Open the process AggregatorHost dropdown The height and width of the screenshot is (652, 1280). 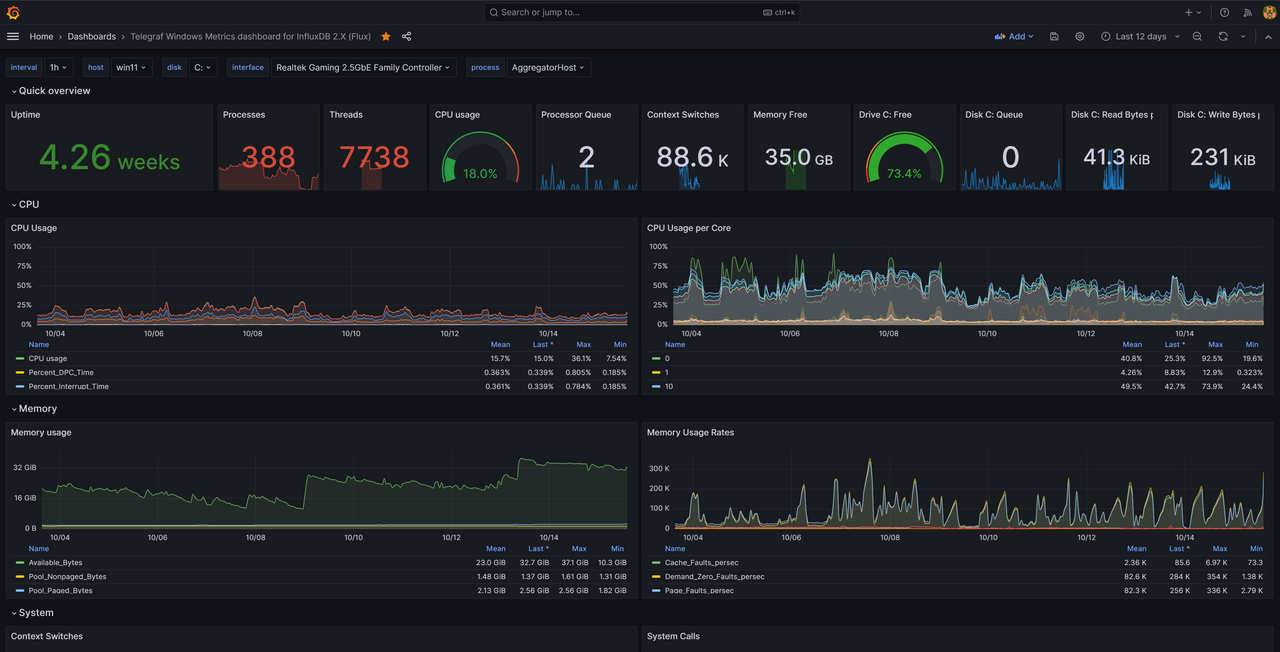click(548, 68)
